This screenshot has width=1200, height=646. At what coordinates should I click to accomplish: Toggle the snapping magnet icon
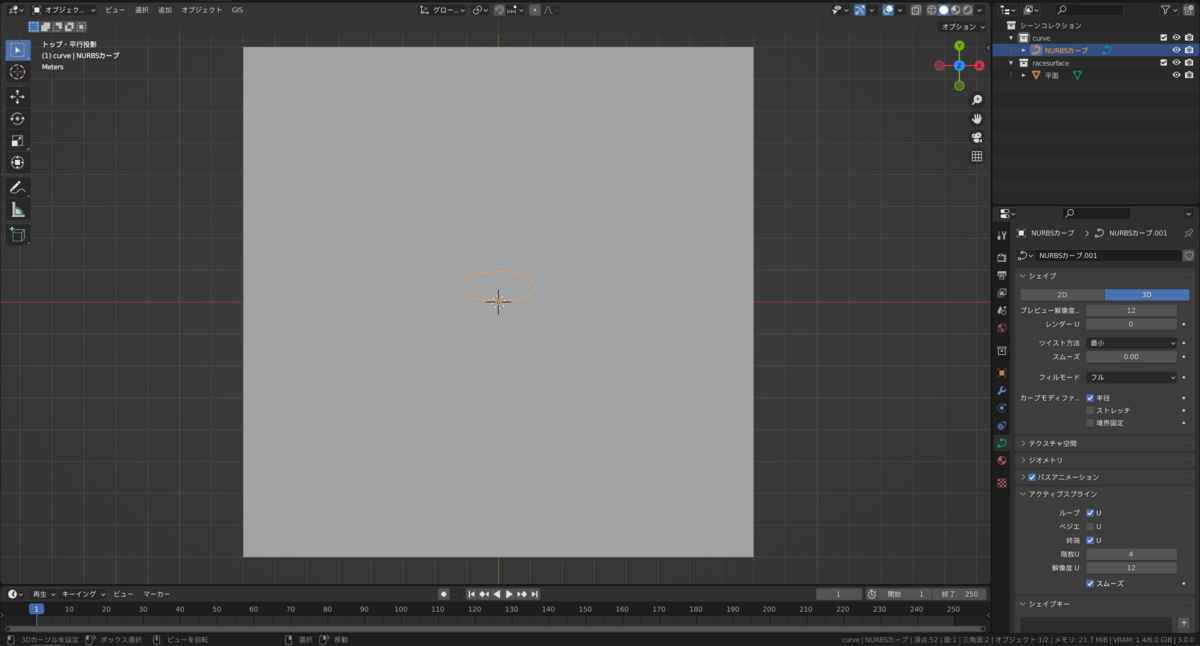[500, 10]
